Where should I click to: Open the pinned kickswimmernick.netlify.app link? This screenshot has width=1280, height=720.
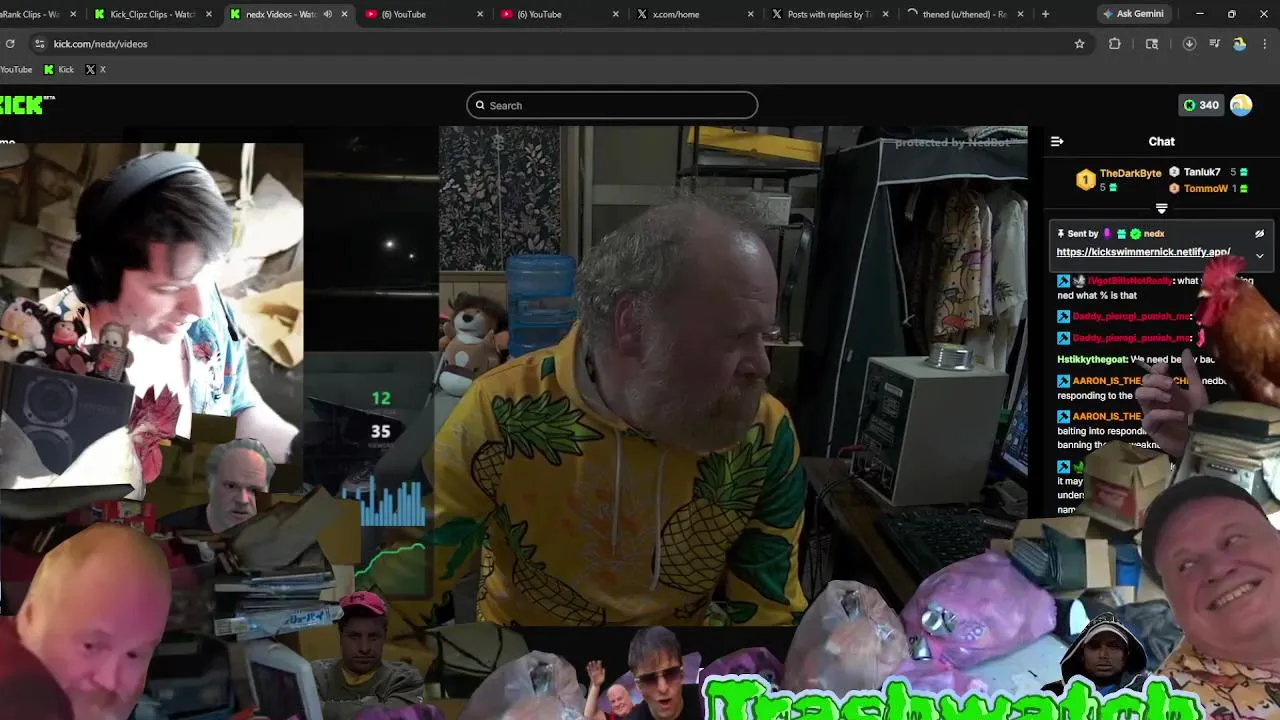click(1143, 252)
